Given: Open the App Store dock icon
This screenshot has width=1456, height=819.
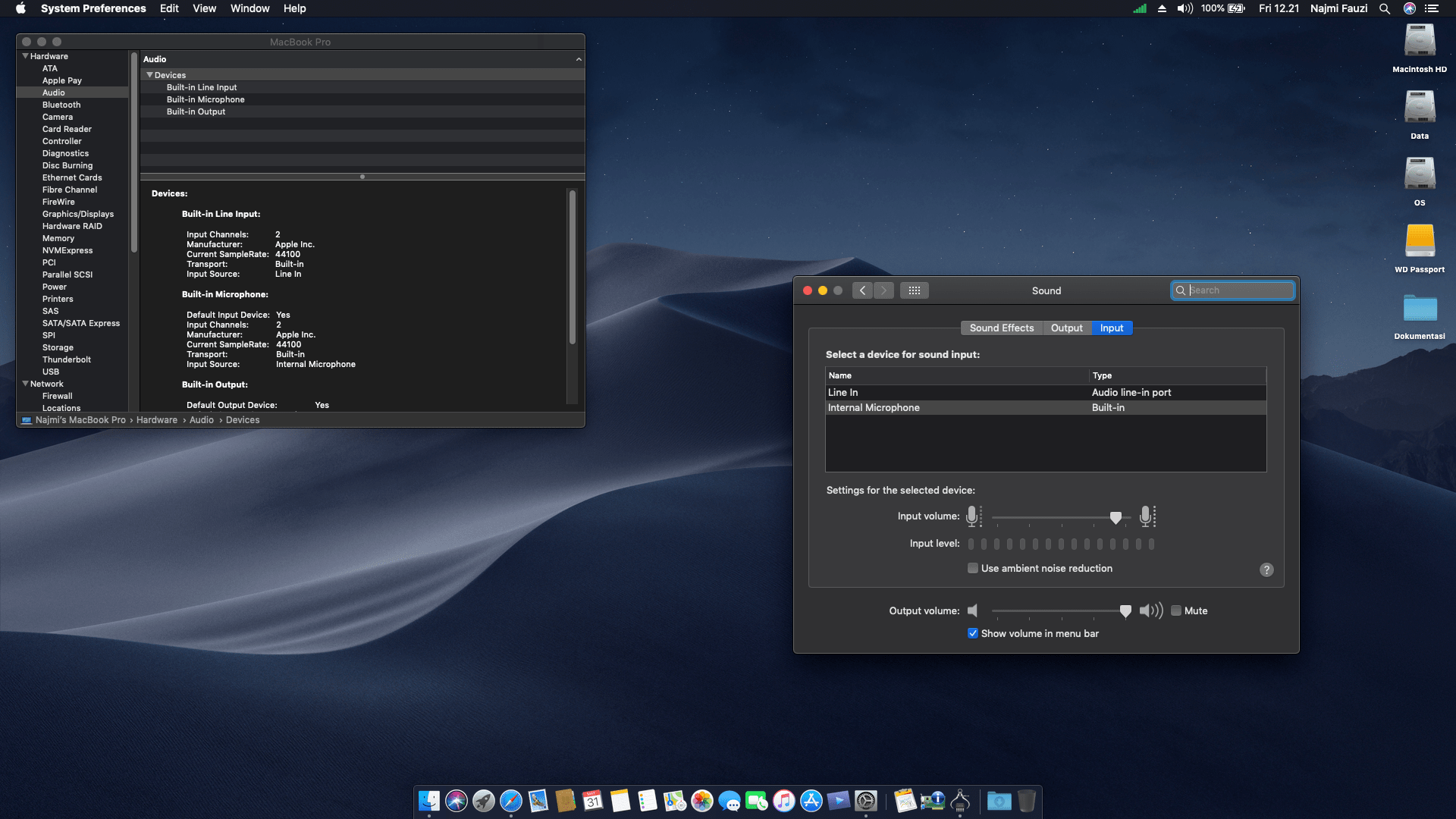Looking at the screenshot, I should coord(811,801).
